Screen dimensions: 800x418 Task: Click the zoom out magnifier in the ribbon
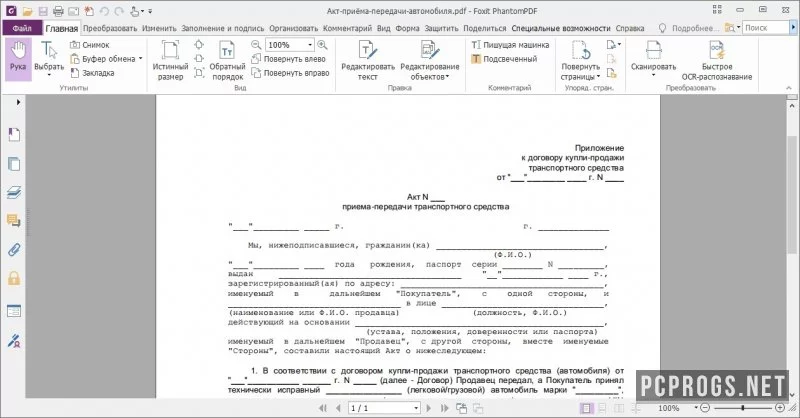256,45
